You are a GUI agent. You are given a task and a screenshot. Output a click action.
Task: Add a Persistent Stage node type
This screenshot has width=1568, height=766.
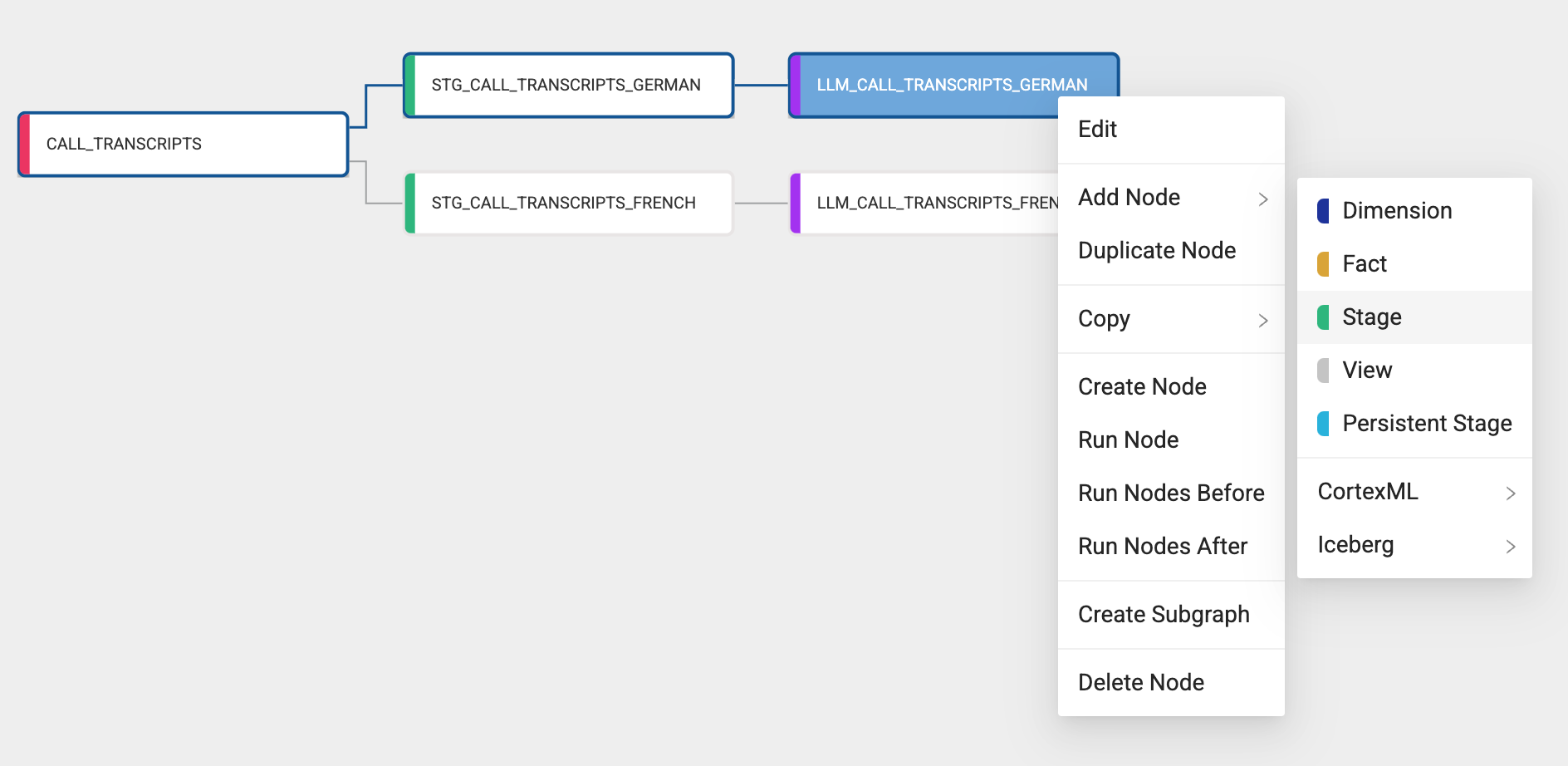click(1414, 424)
